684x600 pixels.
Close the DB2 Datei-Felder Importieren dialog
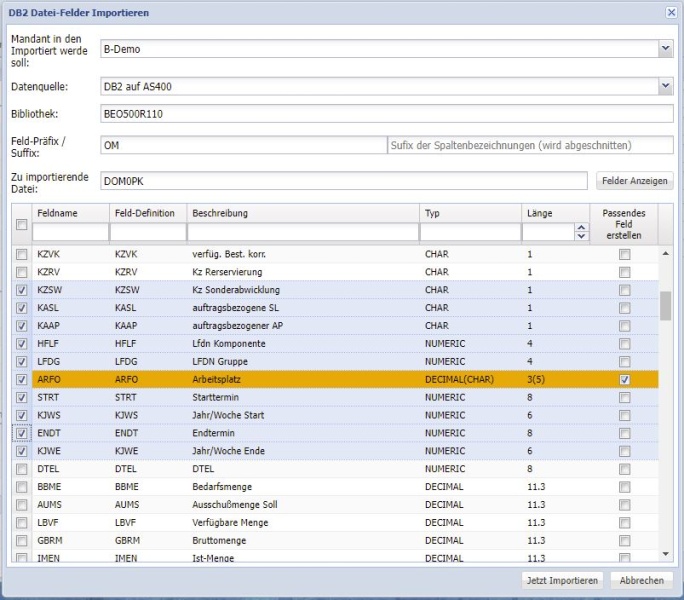pos(670,12)
